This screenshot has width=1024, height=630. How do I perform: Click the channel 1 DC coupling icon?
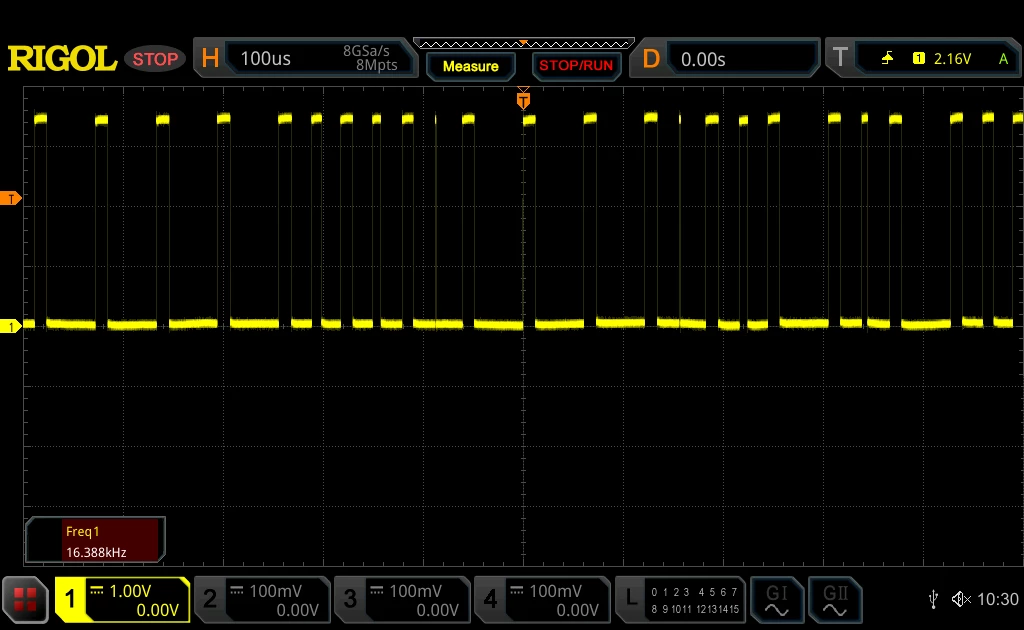coord(97,590)
